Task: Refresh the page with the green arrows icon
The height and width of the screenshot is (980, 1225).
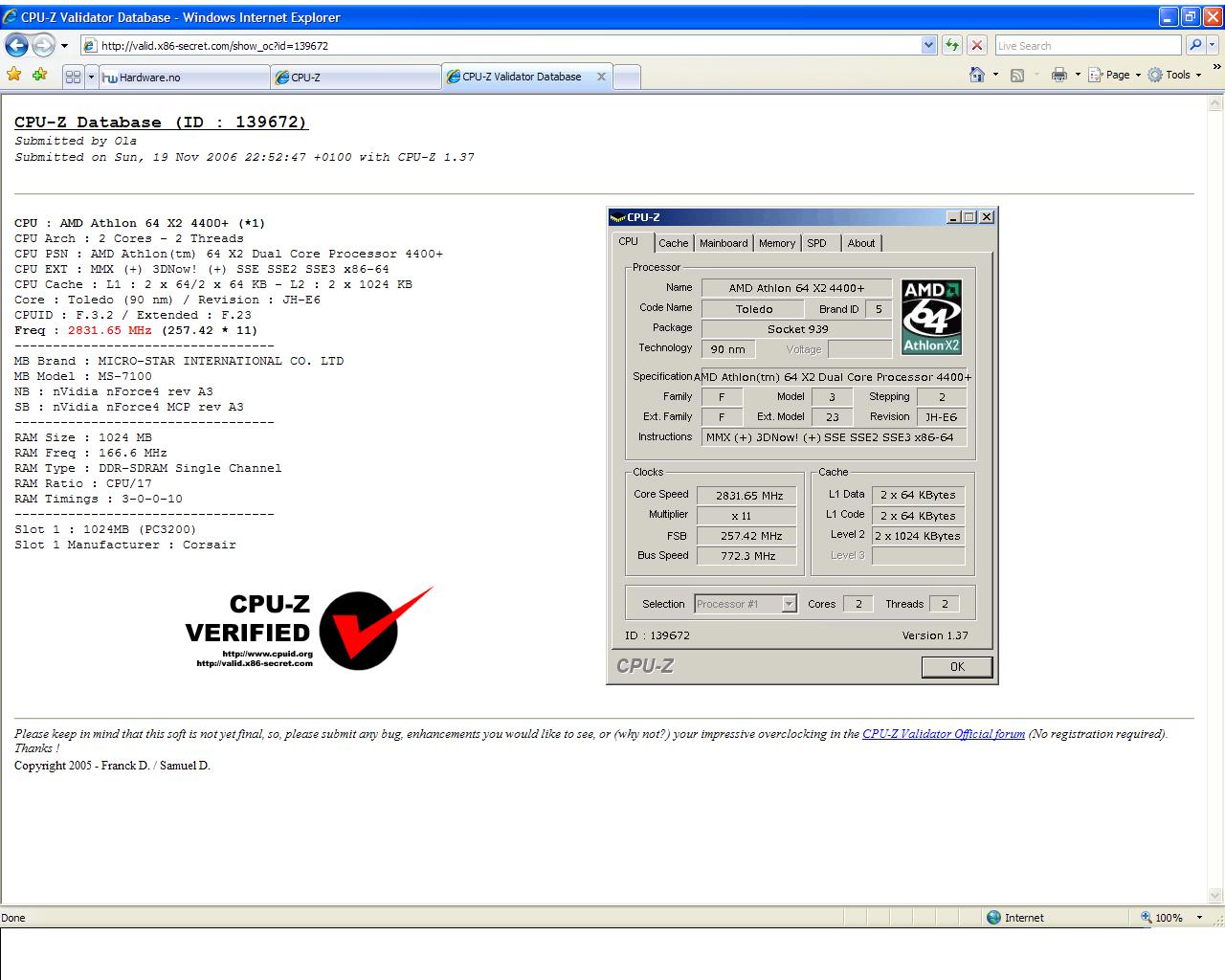Action: coord(952,45)
